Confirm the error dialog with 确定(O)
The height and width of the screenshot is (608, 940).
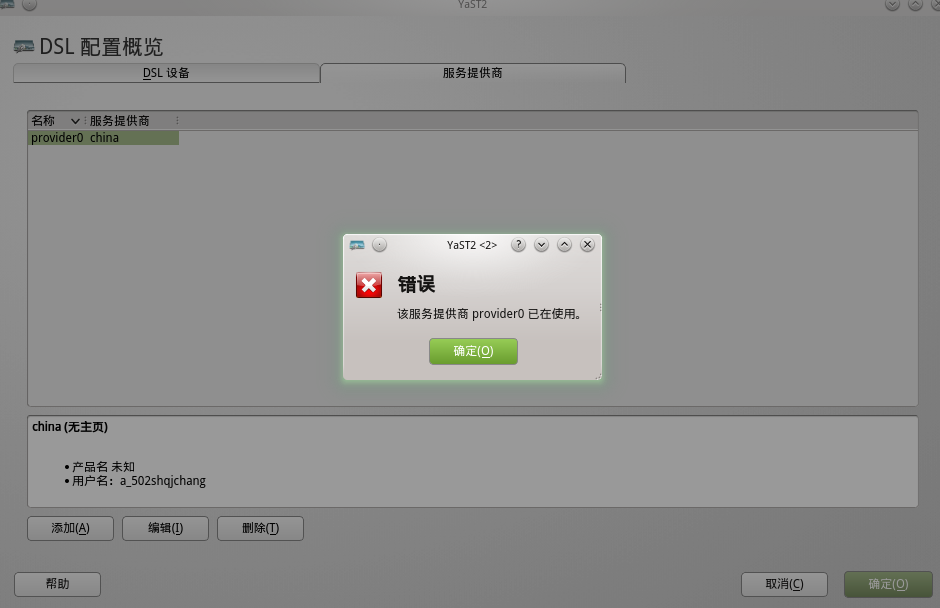pos(473,351)
